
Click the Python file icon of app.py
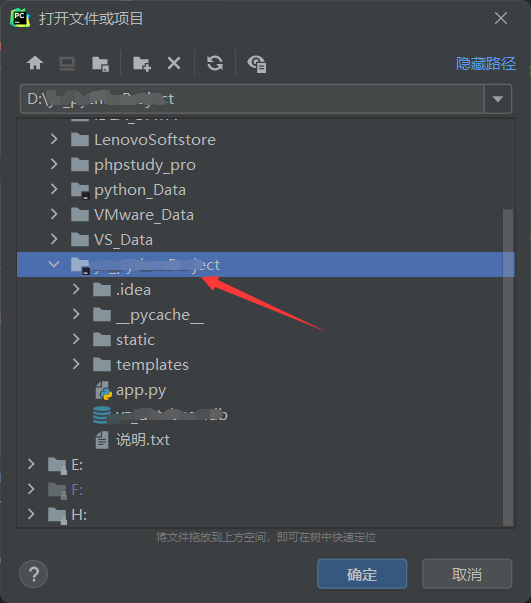click(x=103, y=390)
